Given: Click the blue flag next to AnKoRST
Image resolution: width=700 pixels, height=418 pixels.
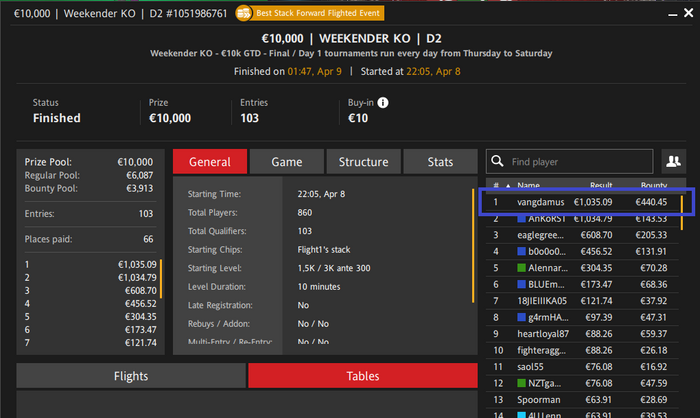Looking at the screenshot, I should tap(521, 219).
